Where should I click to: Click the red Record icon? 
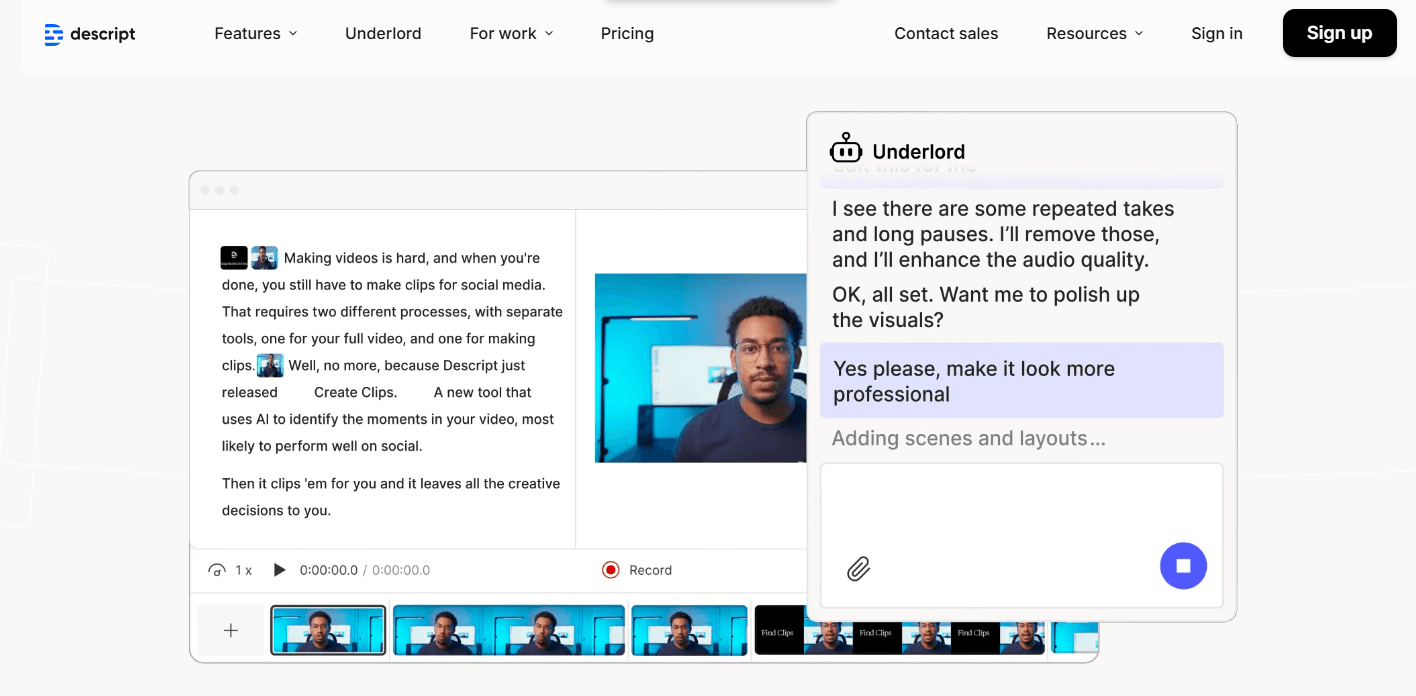tap(611, 569)
